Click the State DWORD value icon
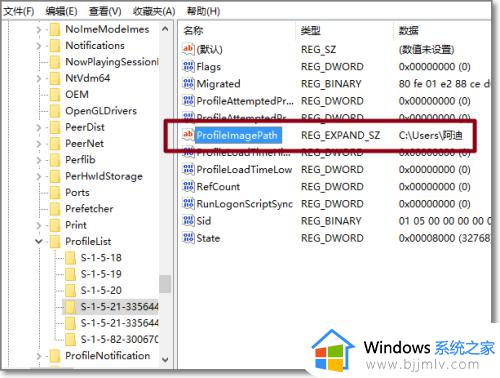 [188, 238]
